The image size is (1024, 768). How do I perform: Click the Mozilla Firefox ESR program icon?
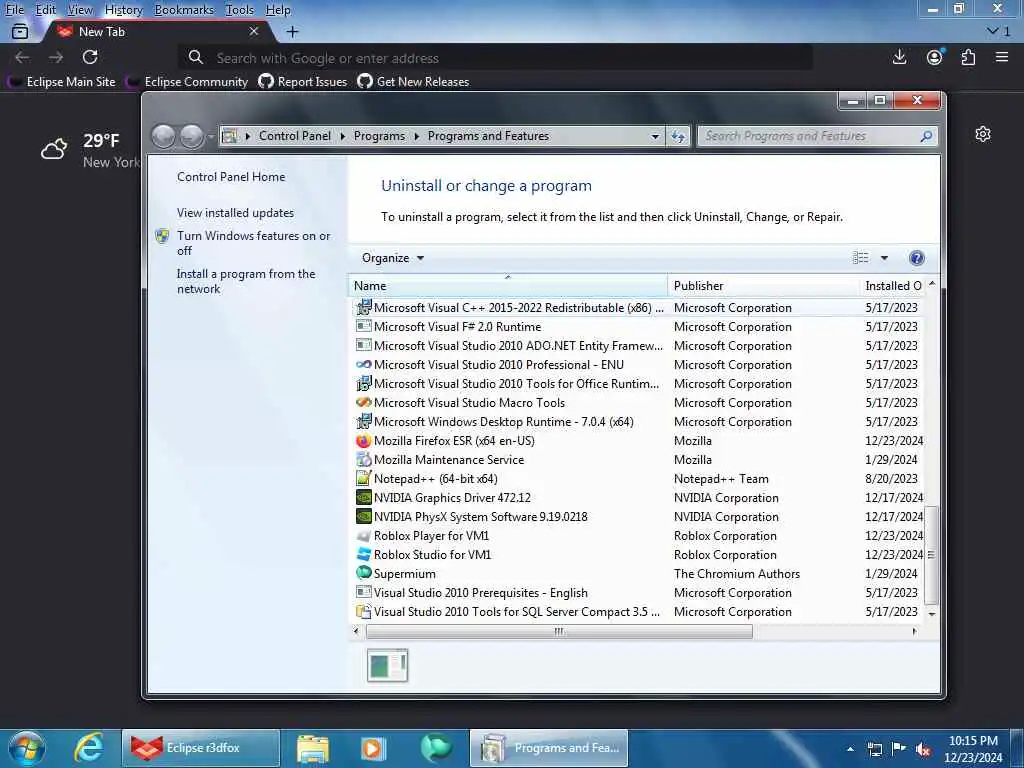(x=363, y=441)
